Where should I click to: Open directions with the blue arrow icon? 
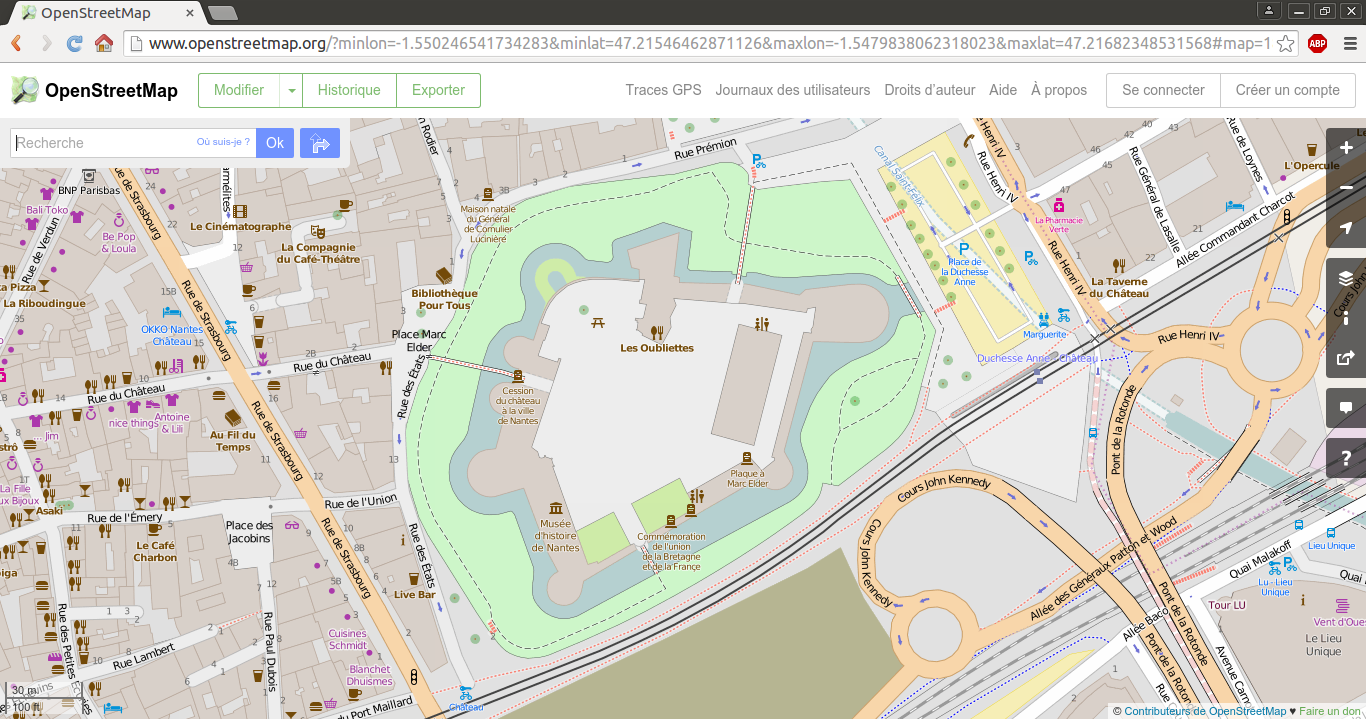[320, 143]
